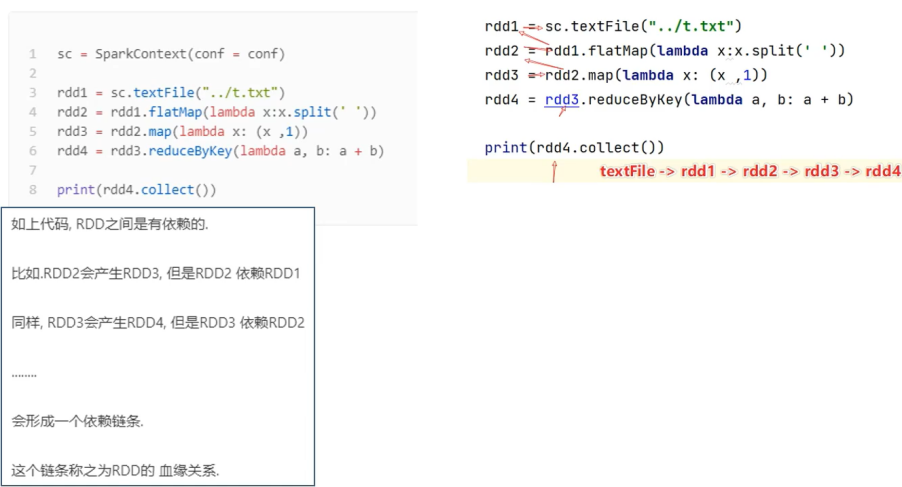Click the sentence '同样, RDD3会产生RDD4, 但是RDD3 依赖RDD2'
The image size is (902, 487).
point(158,323)
